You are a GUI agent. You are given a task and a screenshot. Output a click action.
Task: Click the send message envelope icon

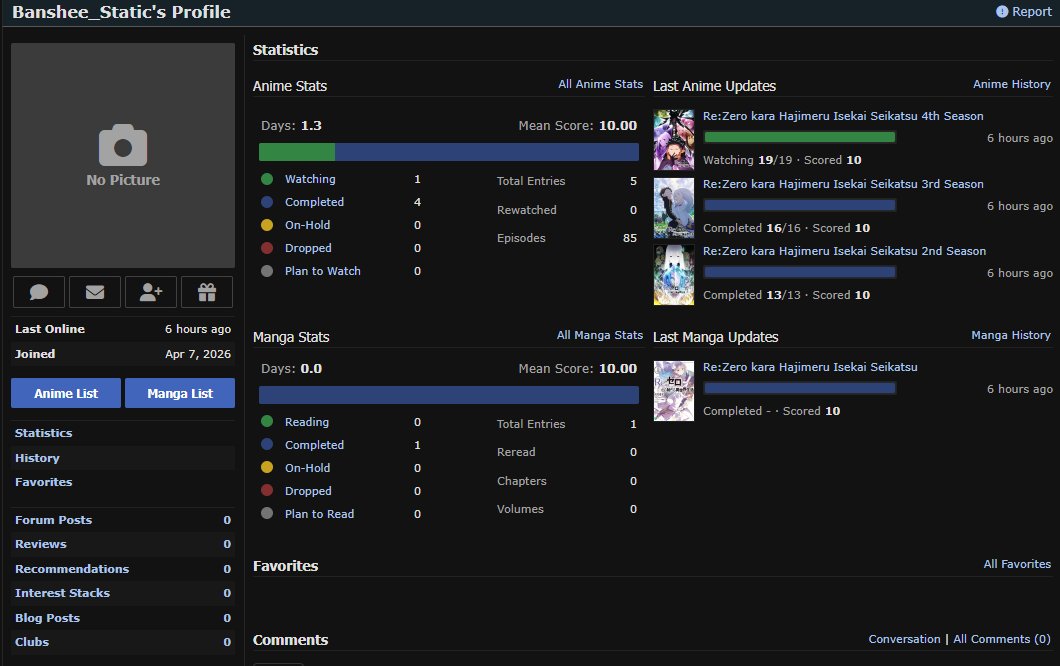(95, 292)
